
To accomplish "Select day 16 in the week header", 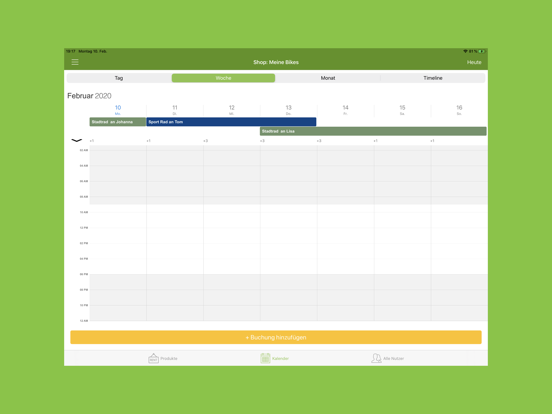I will 459,109.
